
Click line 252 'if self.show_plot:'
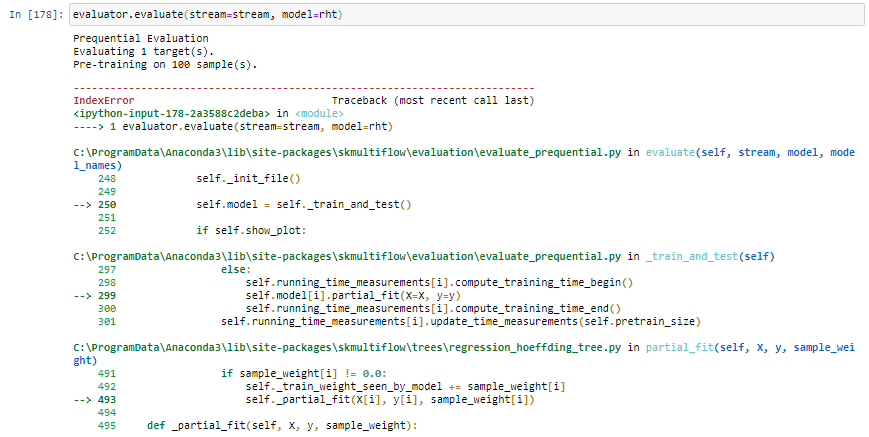(x=251, y=230)
